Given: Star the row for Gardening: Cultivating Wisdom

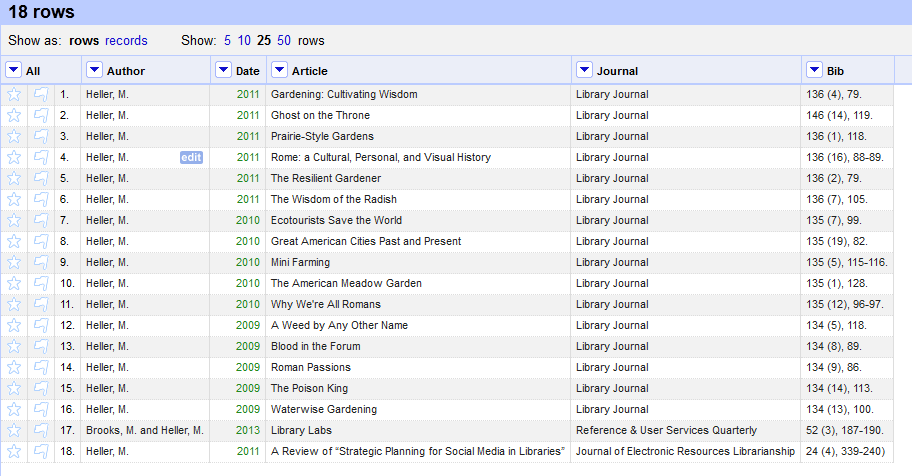Looking at the screenshot, I should pos(14,94).
